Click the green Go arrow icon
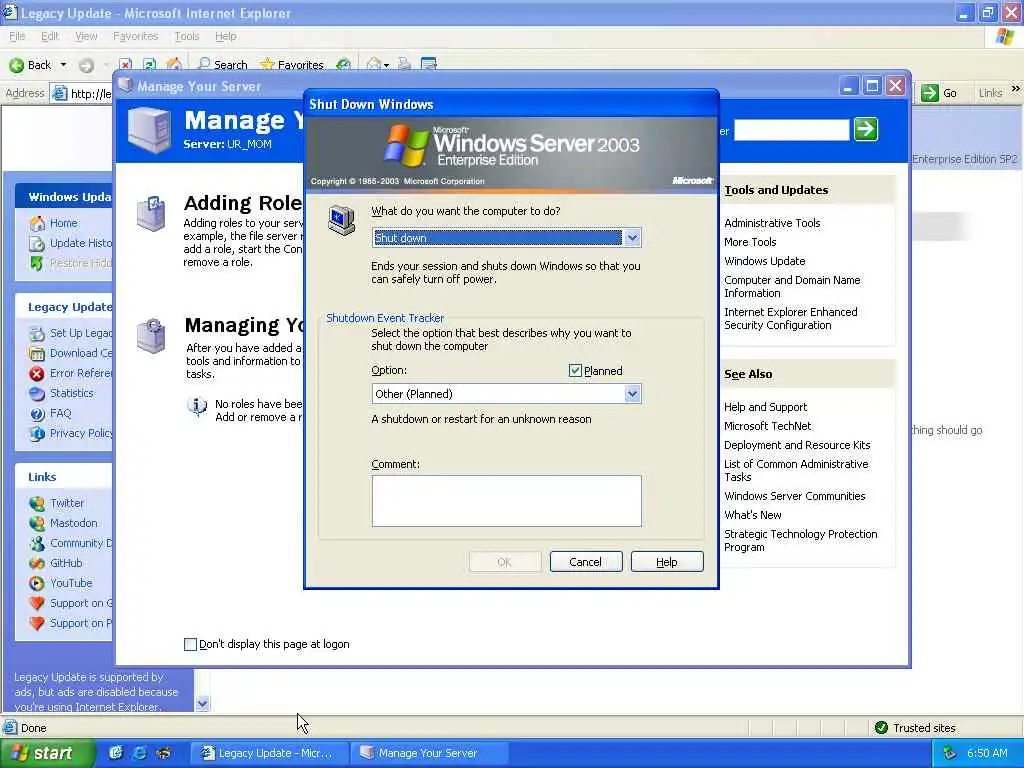This screenshot has height=768, width=1024. [x=929, y=93]
